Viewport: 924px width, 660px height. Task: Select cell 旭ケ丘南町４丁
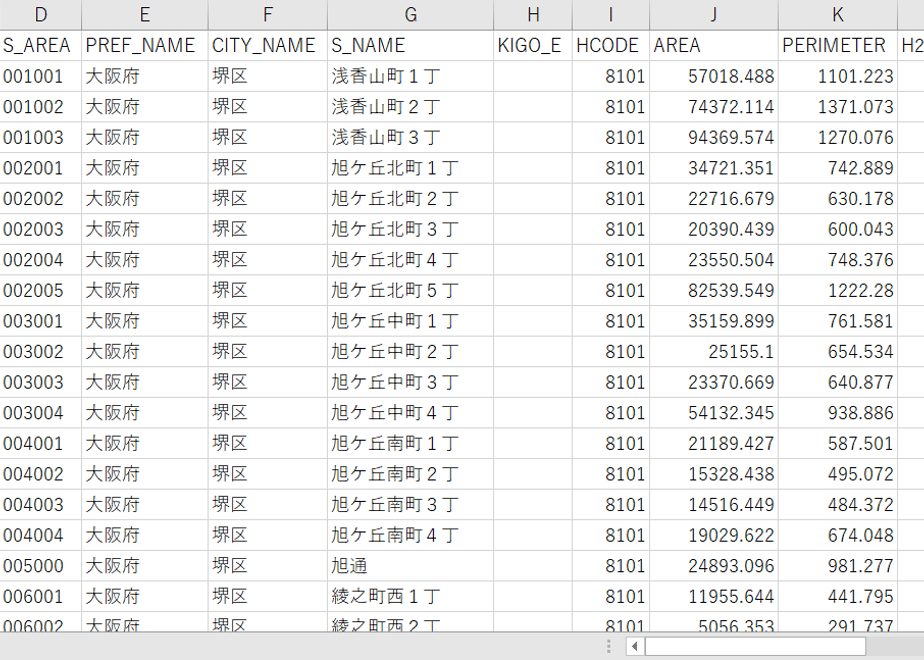pos(411,536)
